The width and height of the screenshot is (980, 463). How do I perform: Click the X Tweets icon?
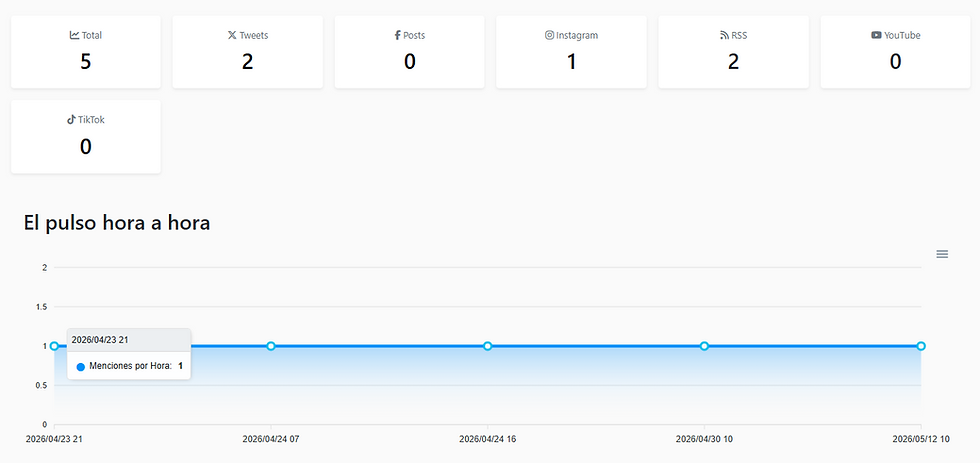pyautogui.click(x=232, y=35)
